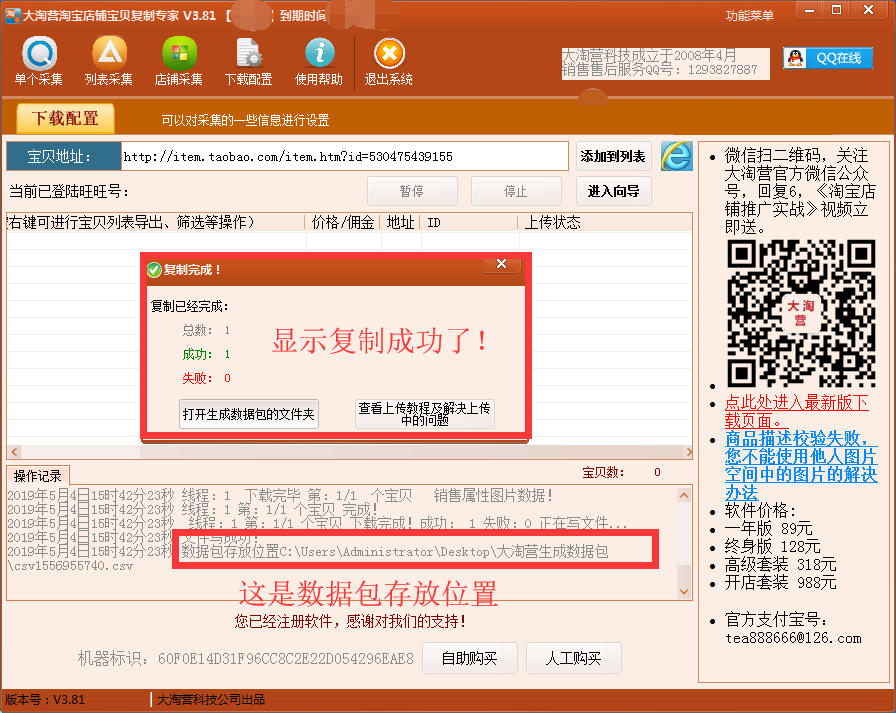Click the ID column header
Viewport: 896px width, 713px height.
[469, 222]
